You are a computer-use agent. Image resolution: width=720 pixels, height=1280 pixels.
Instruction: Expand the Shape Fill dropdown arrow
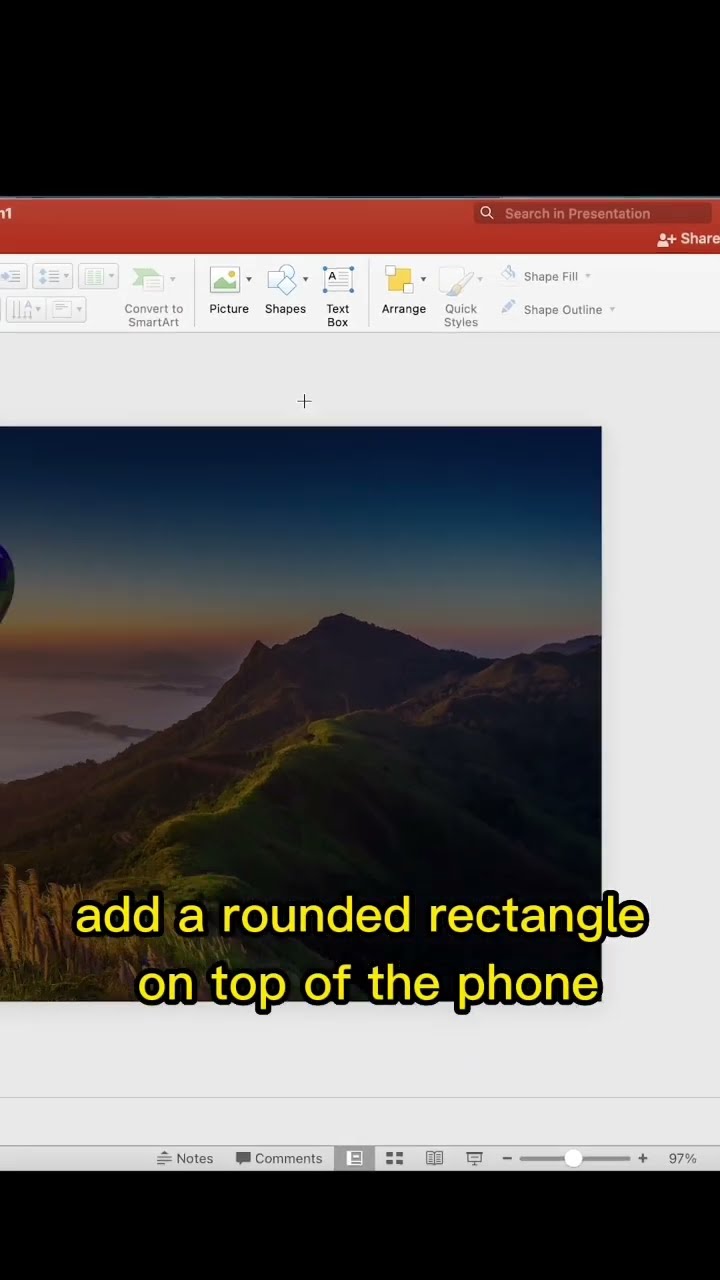pyautogui.click(x=588, y=276)
